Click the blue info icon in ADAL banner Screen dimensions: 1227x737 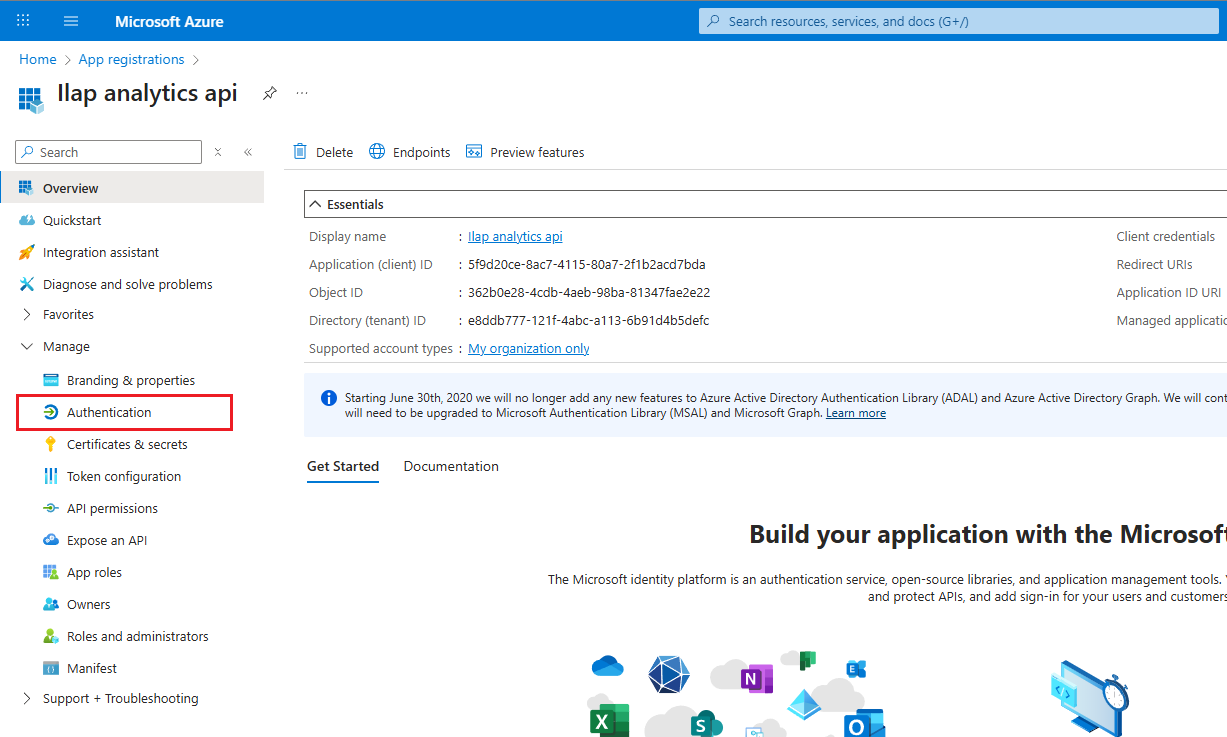[x=328, y=398]
